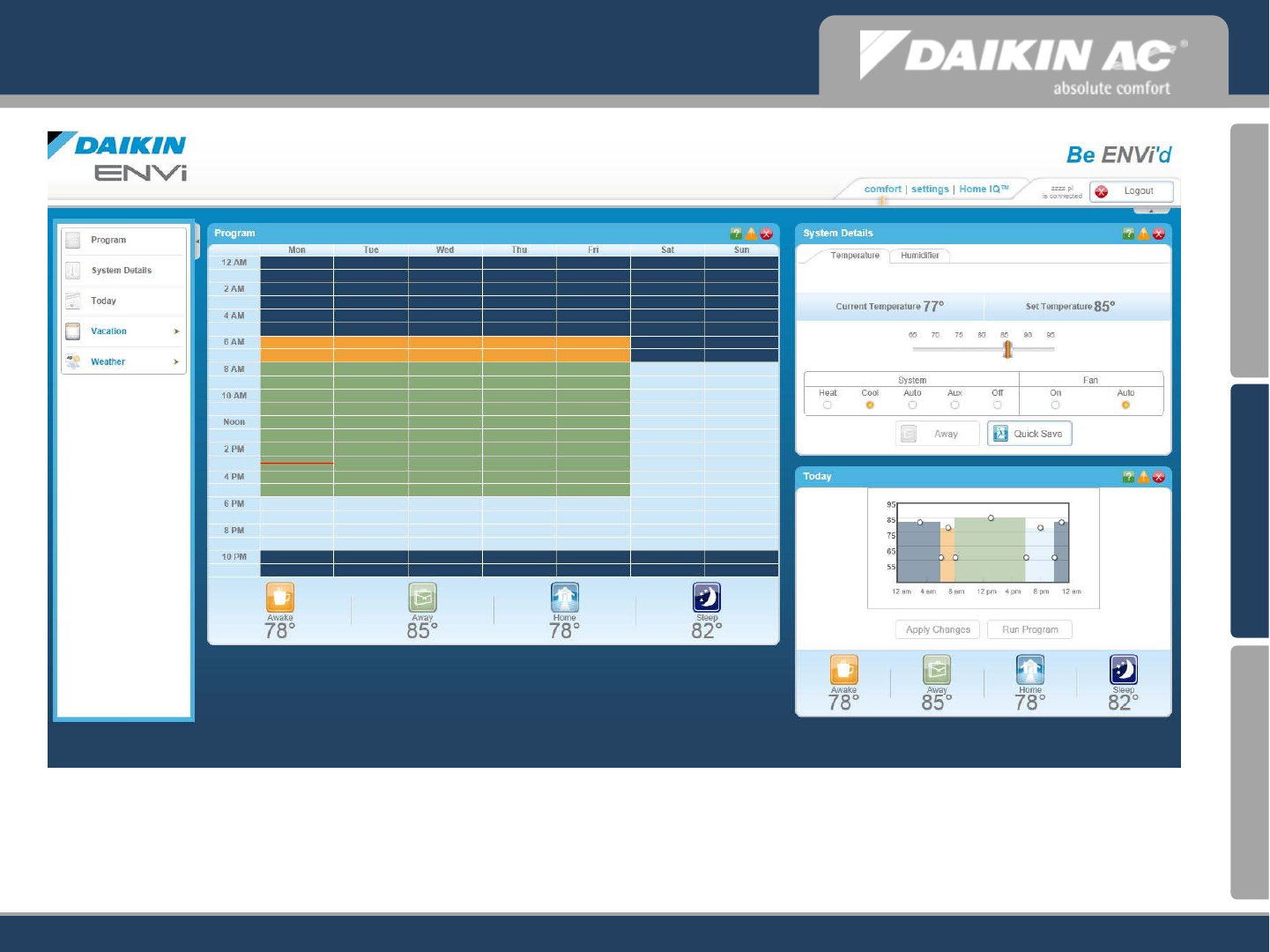Open System Details label in sidebar
This screenshot has width=1270, height=952.
pos(122,271)
